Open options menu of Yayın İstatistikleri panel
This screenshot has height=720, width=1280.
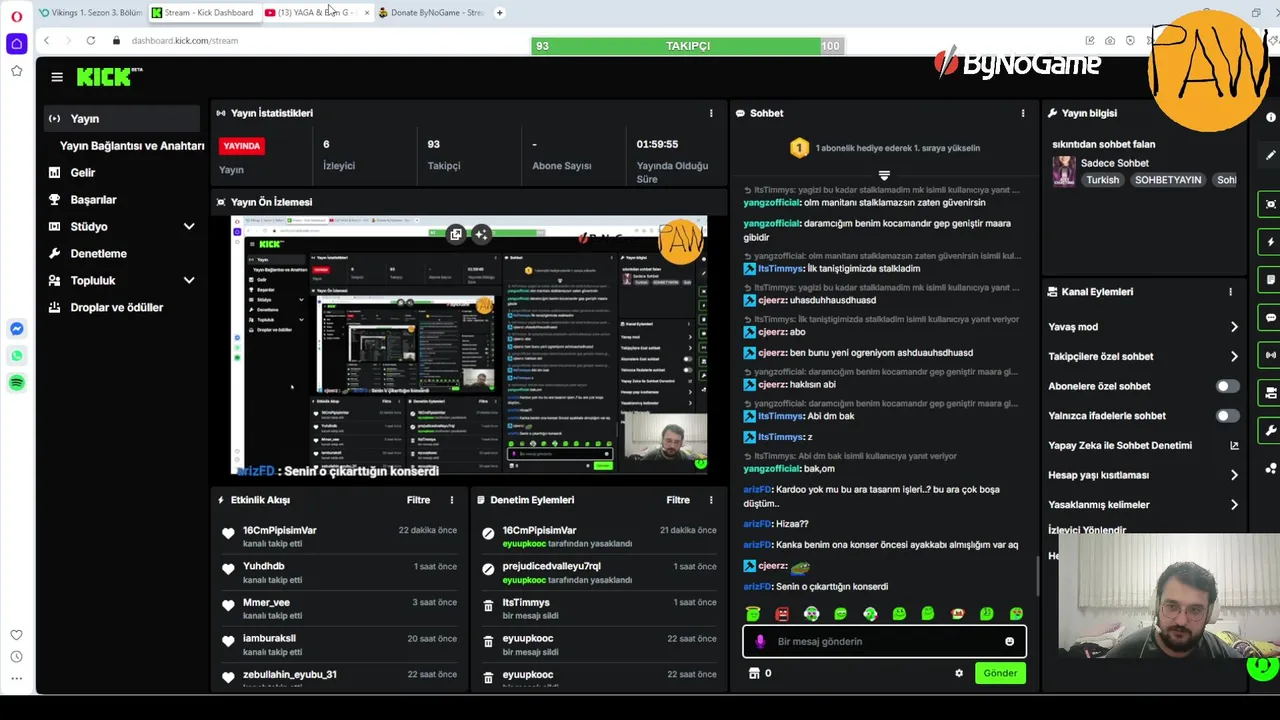click(x=711, y=113)
